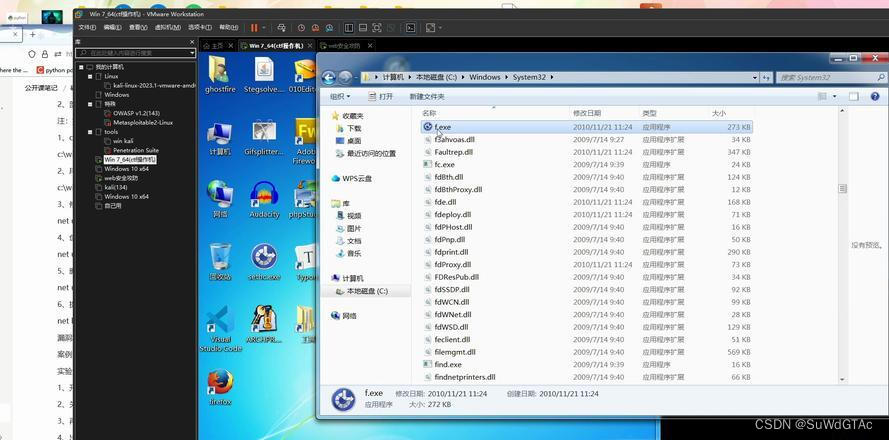Image resolution: width=889 pixels, height=440 pixels.
Task: Toggle Explorer preview pane icon
Action: (853, 97)
